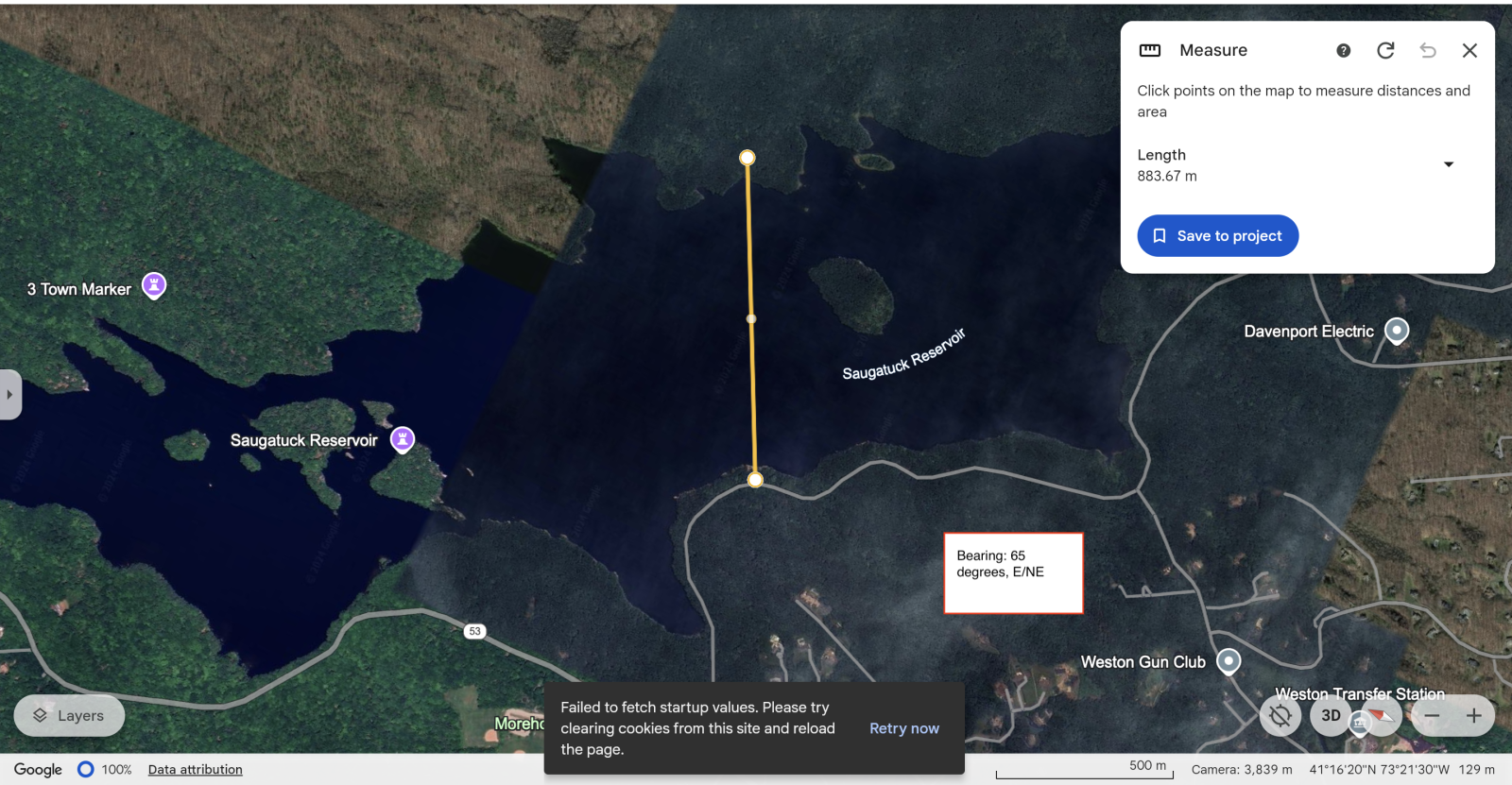
Task: Open the Data attribution link
Action: click(195, 770)
